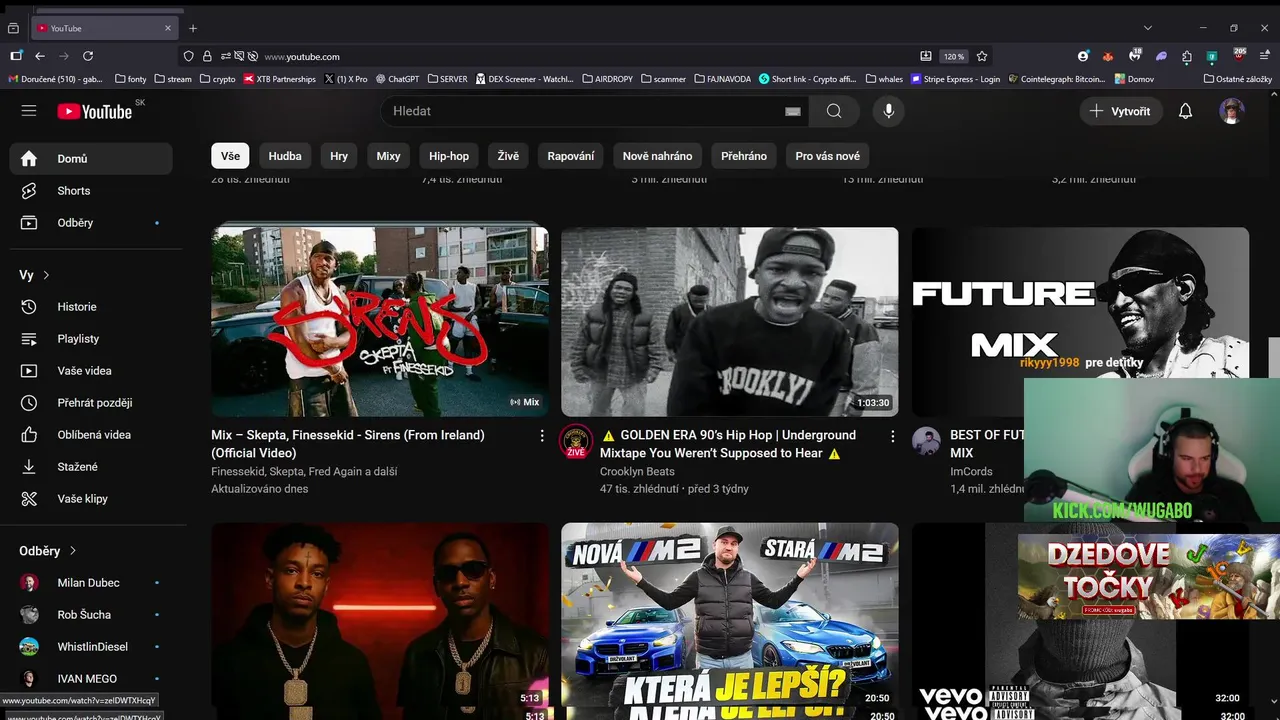Open Milan Dubec channel subscription

pyautogui.click(x=91, y=583)
